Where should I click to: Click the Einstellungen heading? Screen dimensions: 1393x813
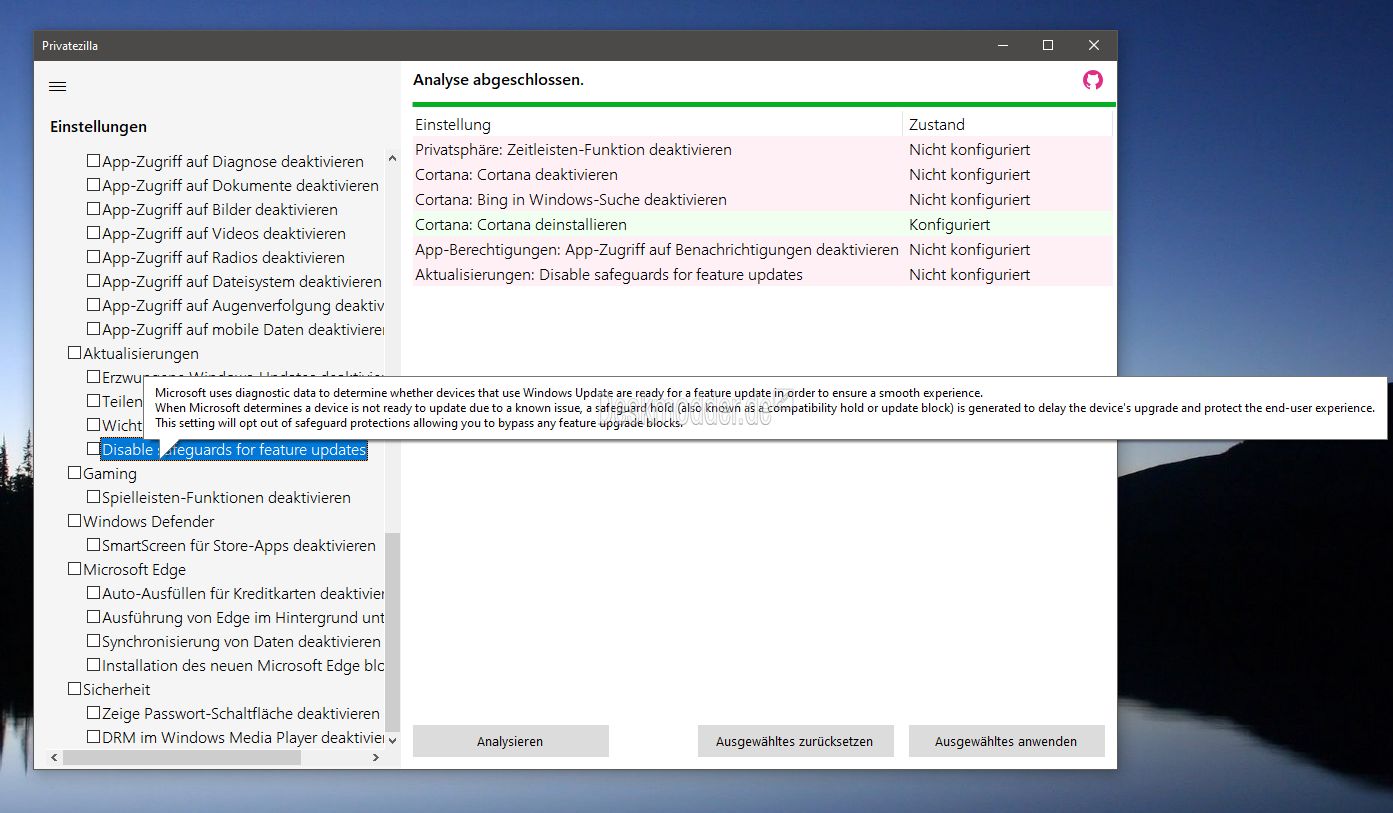(98, 126)
